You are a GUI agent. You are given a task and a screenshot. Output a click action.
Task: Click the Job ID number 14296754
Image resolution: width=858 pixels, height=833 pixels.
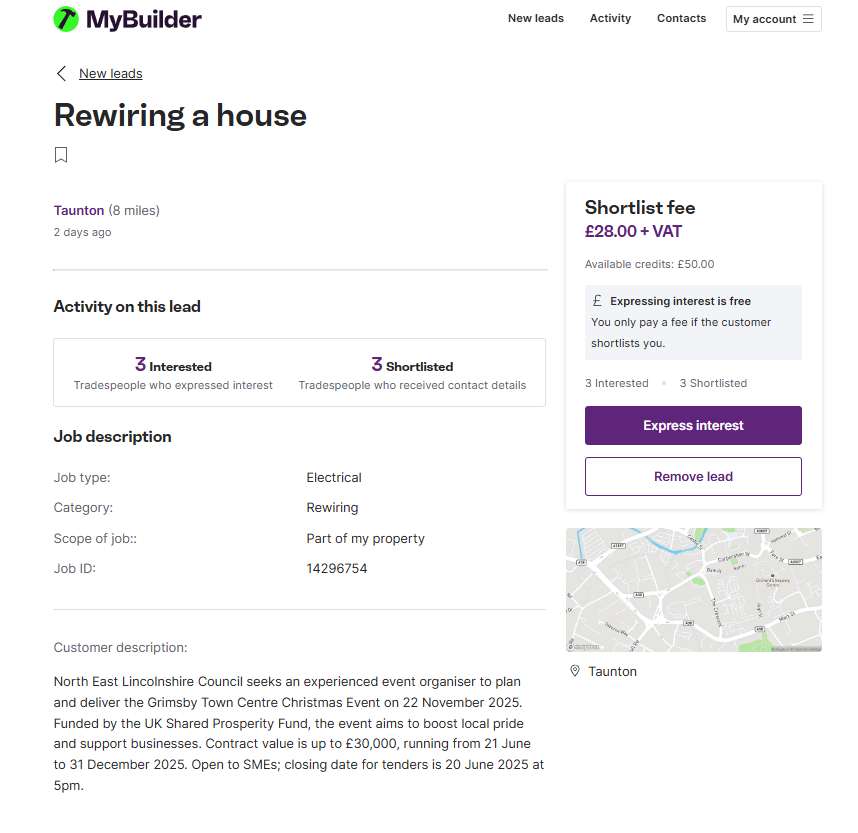[337, 569]
